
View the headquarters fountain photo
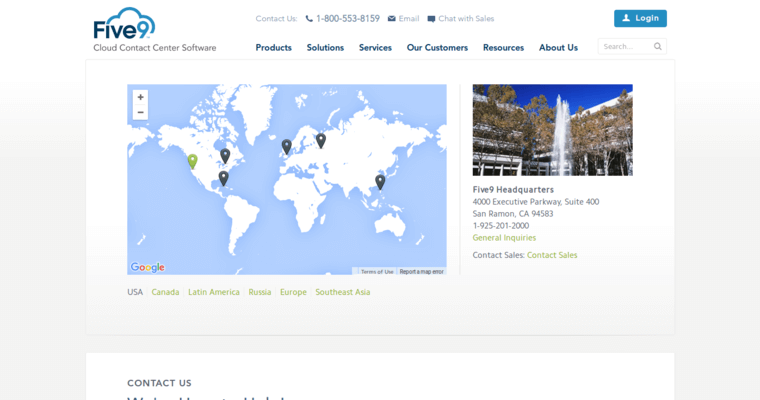pyautogui.click(x=552, y=130)
